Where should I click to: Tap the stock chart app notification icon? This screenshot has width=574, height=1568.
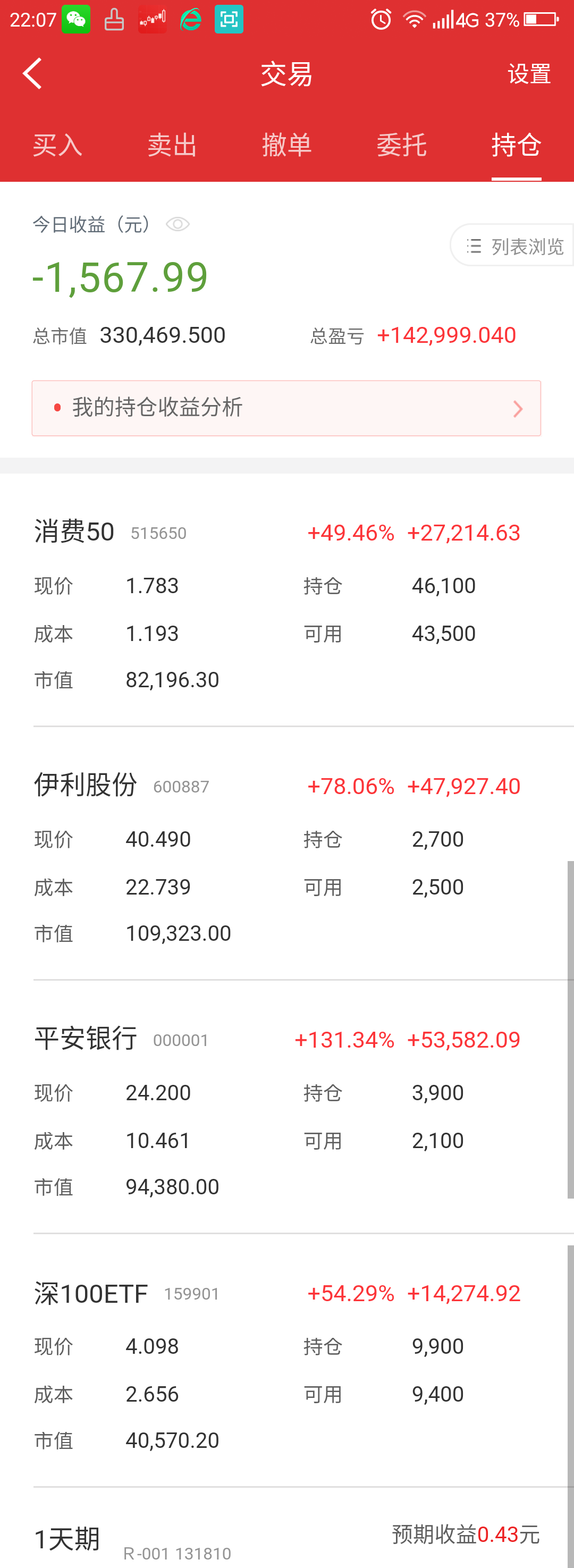(152, 20)
